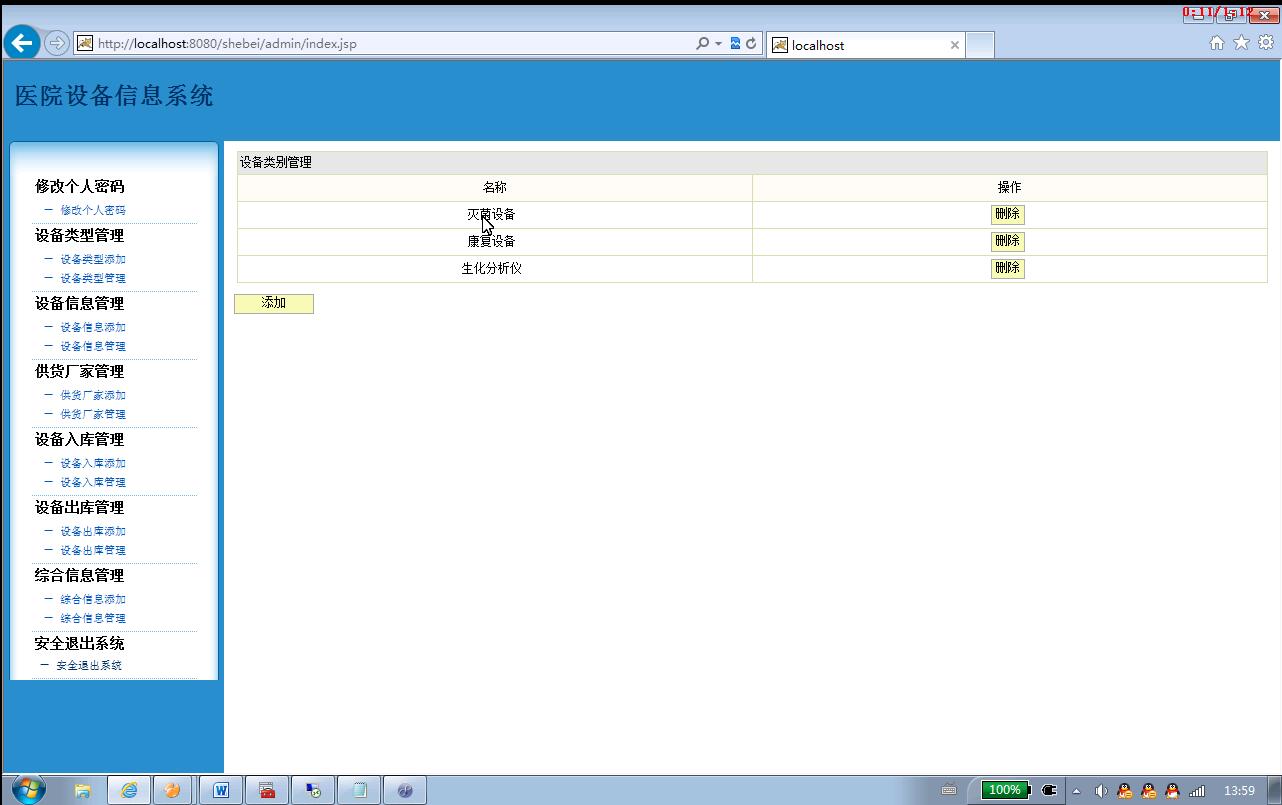Open the browser Home icon

[1217, 42]
